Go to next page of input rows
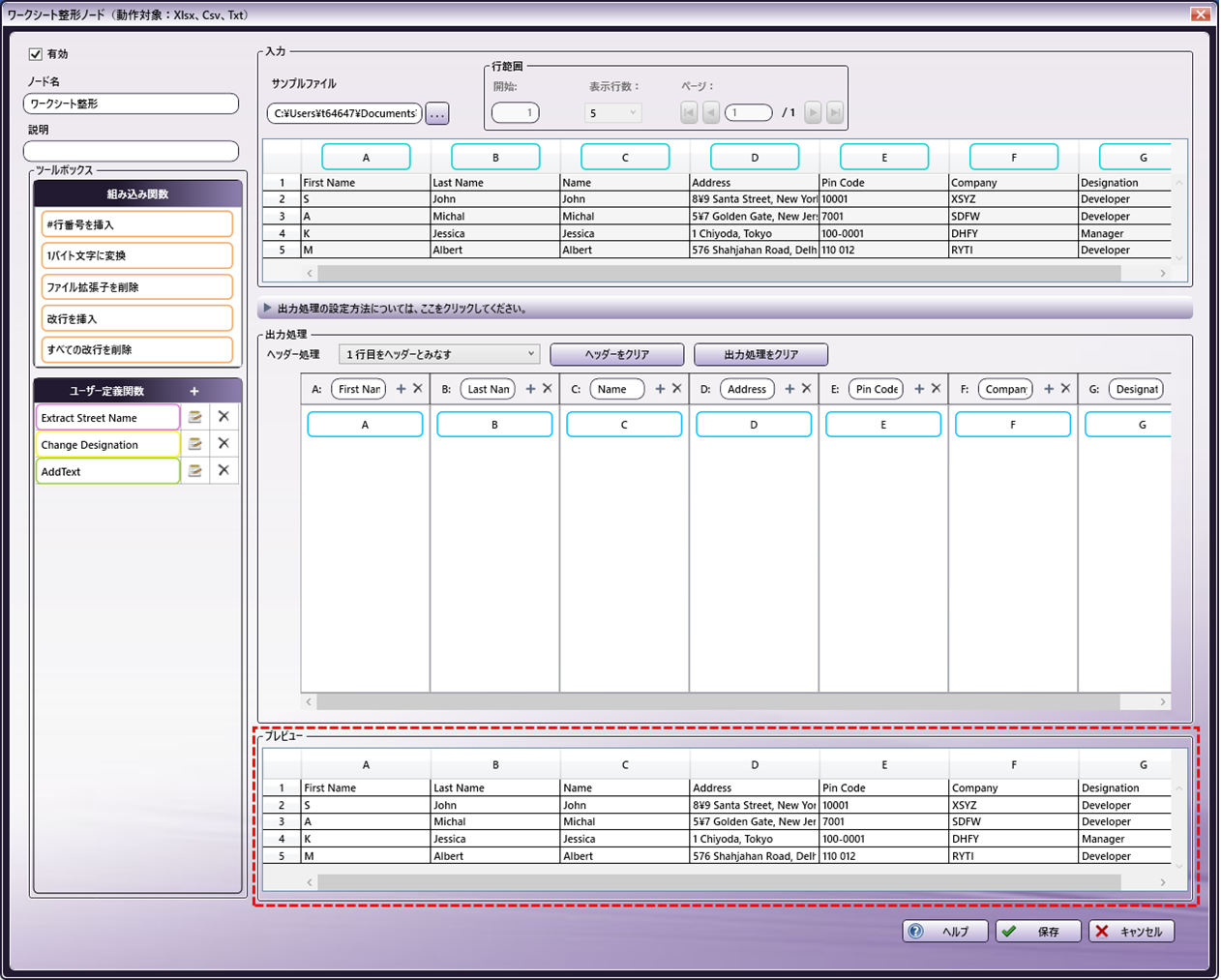Screen dimensions: 1221x980 coord(814,113)
